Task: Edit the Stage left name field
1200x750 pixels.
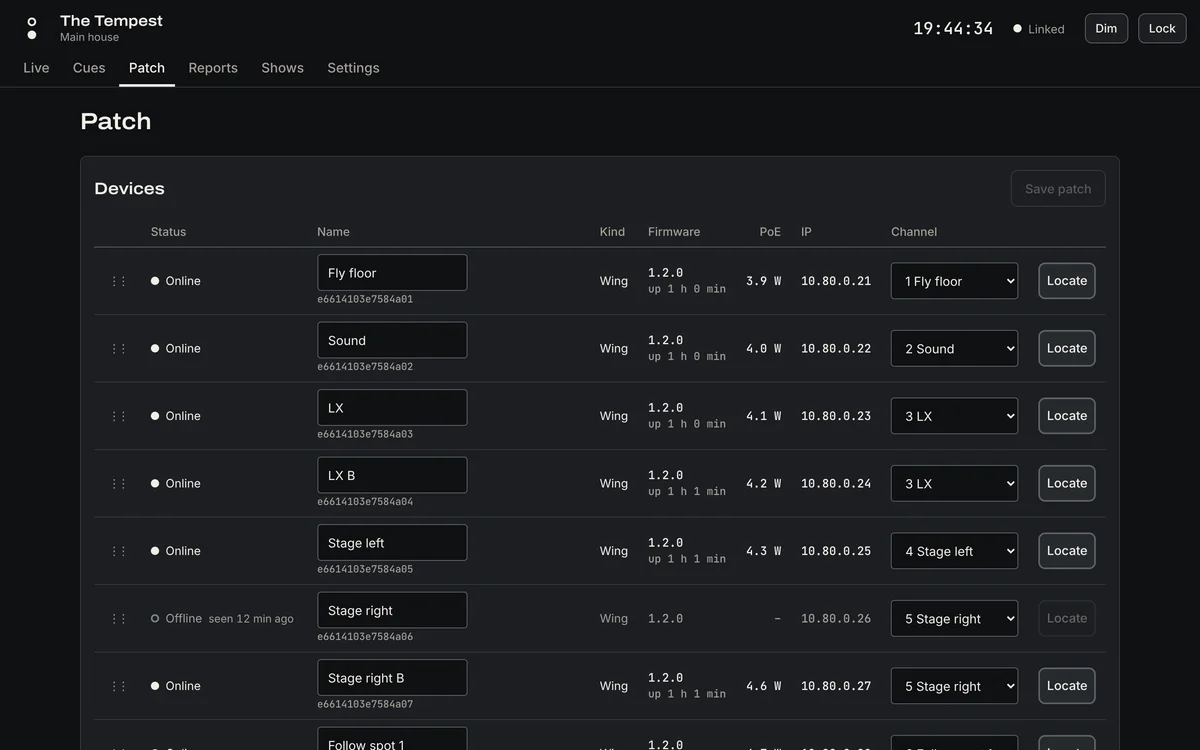Action: [392, 543]
